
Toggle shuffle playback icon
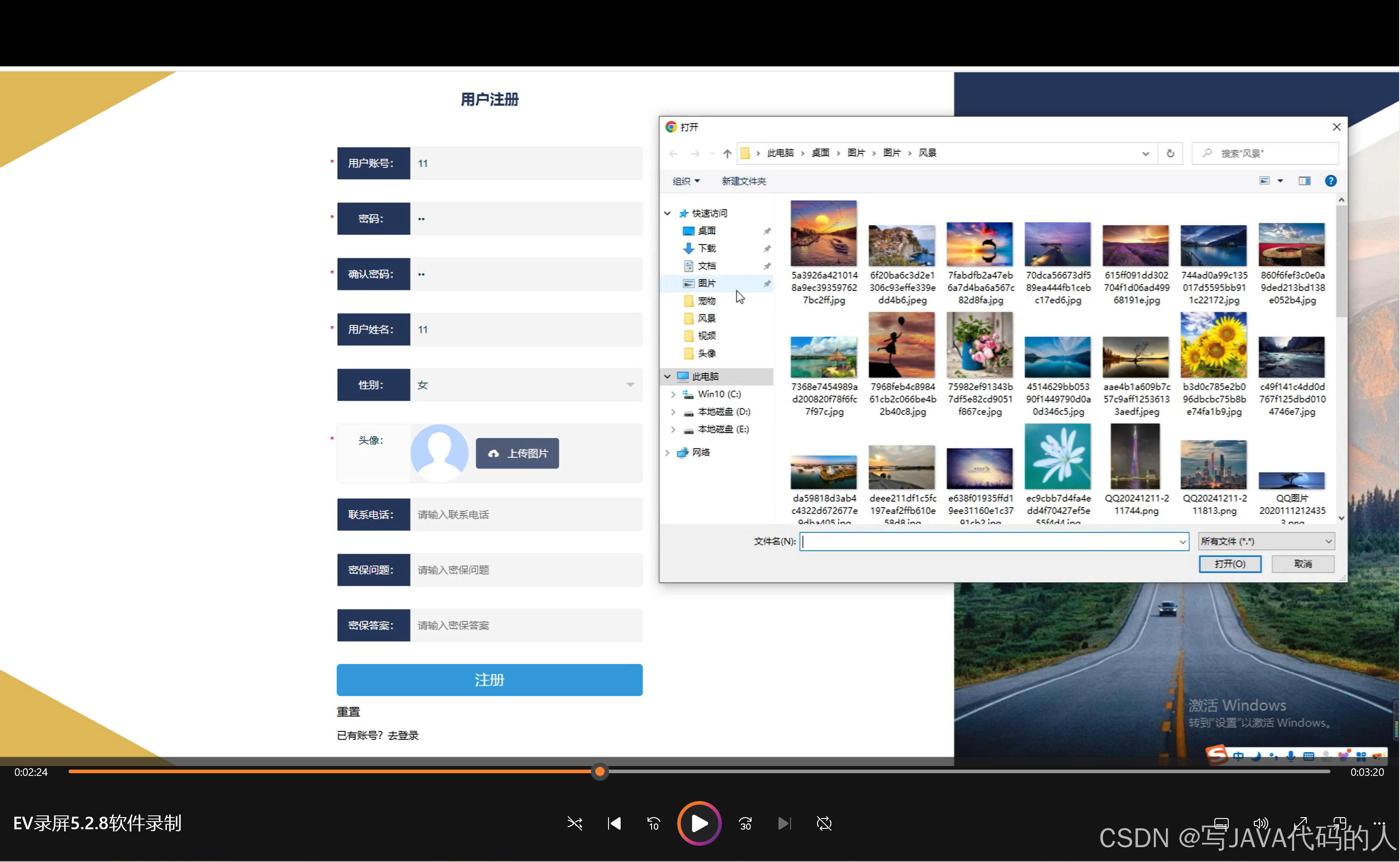pyautogui.click(x=574, y=823)
